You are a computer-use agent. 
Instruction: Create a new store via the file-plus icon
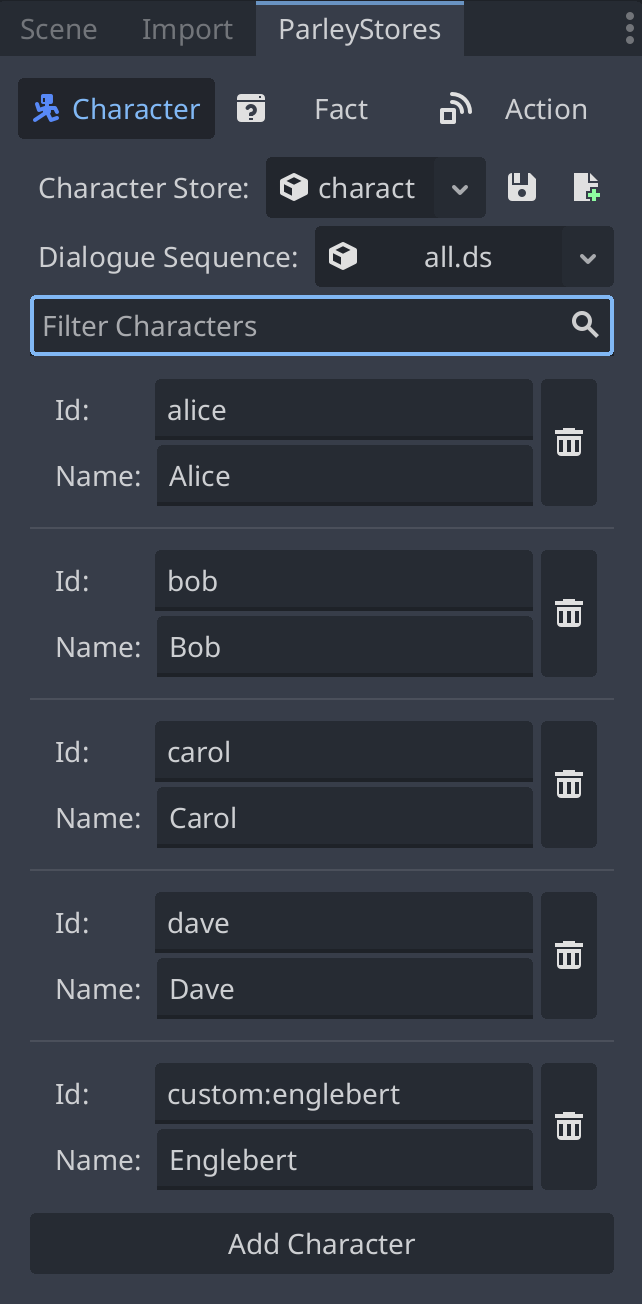(x=586, y=188)
